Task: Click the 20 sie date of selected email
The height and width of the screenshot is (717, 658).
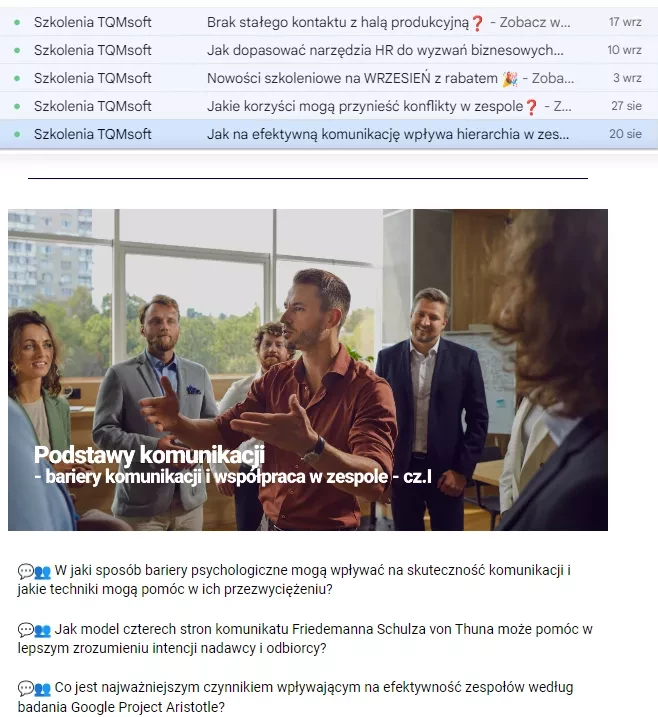Action: (625, 134)
